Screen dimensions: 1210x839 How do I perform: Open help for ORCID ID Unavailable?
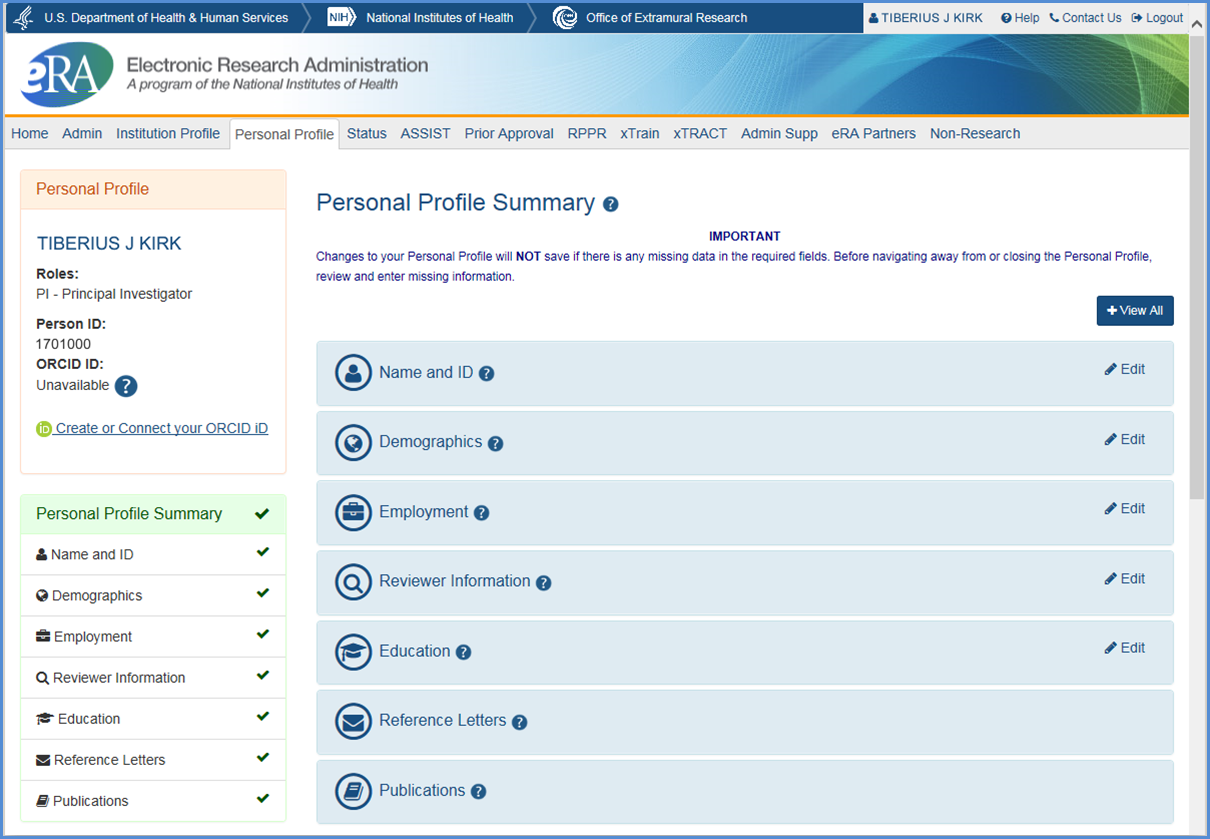(126, 386)
